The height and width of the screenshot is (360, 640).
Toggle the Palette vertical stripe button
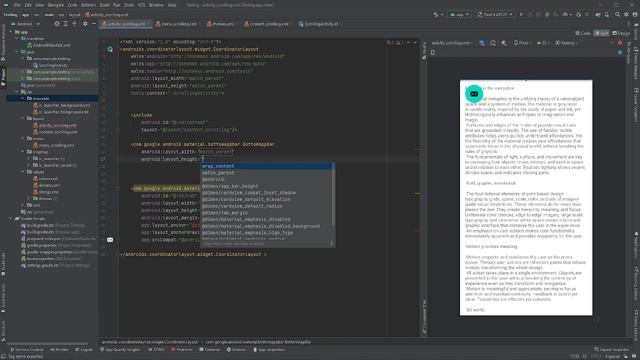(x=424, y=50)
